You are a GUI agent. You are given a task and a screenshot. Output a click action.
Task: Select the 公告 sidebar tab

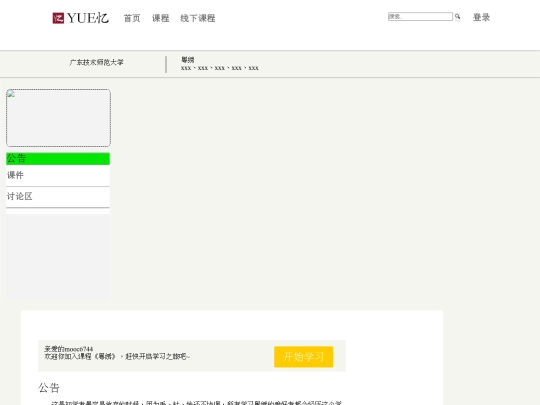(x=58, y=159)
